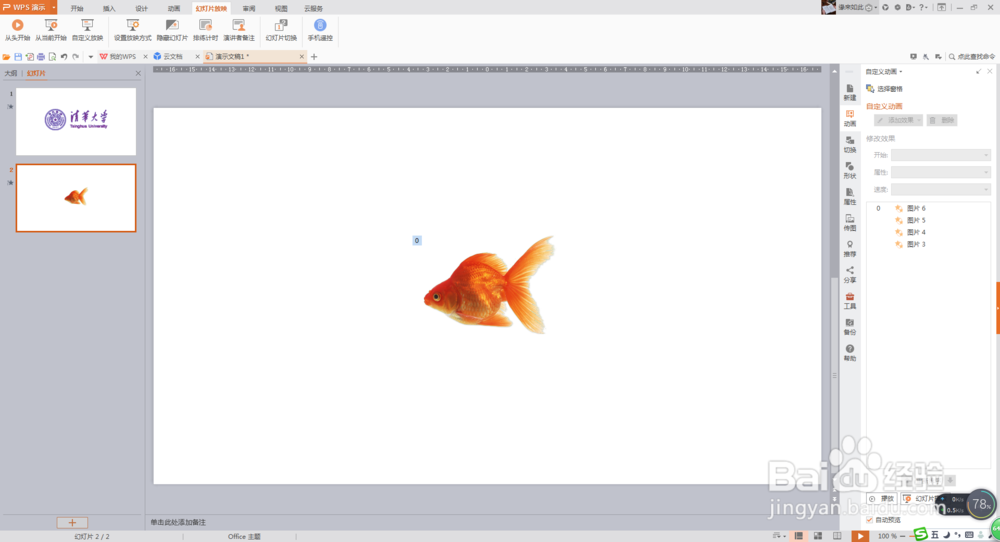Switch to the 大纲 (Outline) pane tab
The image size is (1000, 542).
[x=11, y=73]
